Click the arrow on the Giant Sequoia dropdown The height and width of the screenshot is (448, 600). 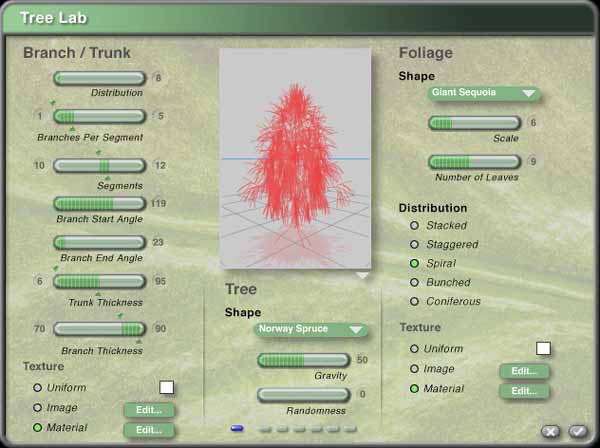tap(529, 93)
